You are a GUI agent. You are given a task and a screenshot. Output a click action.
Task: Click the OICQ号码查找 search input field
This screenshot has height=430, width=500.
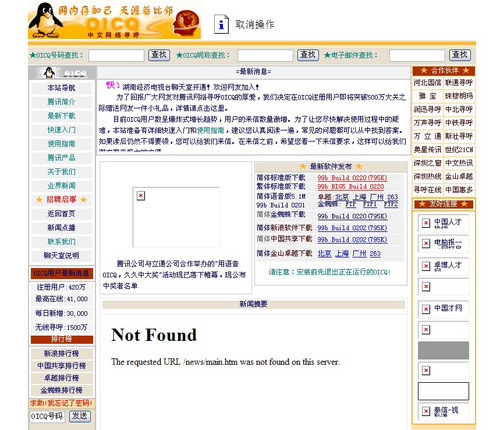point(116,55)
